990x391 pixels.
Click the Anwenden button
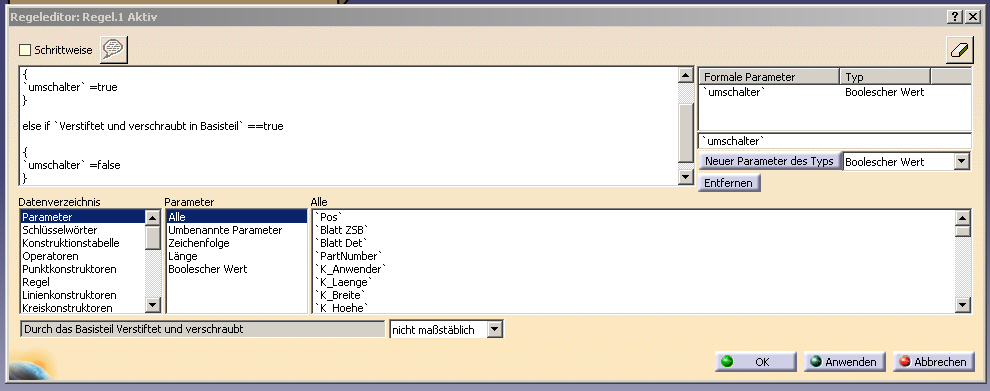tap(844, 362)
